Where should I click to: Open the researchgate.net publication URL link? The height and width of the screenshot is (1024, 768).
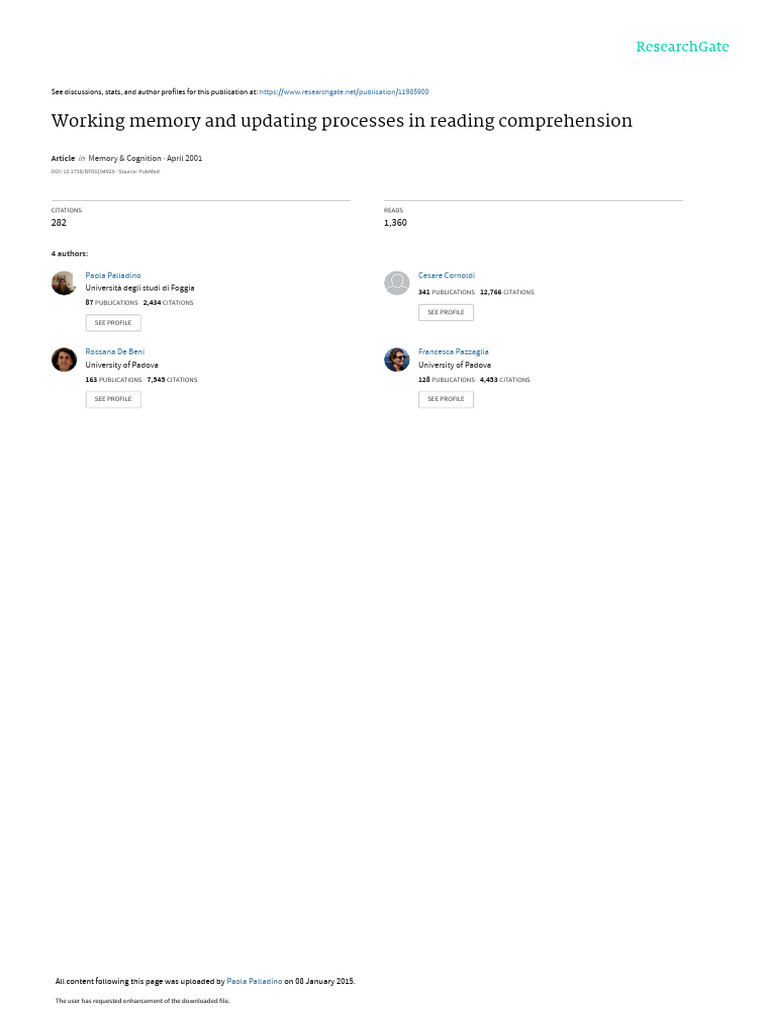pos(344,92)
